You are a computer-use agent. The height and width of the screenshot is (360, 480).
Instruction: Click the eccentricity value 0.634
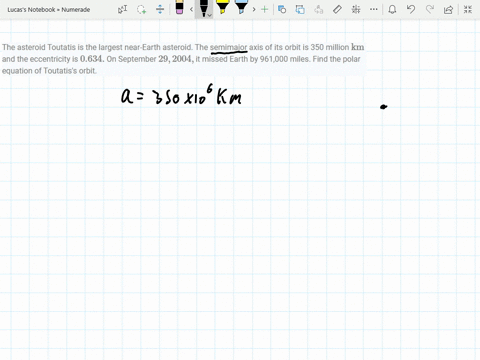(92, 59)
